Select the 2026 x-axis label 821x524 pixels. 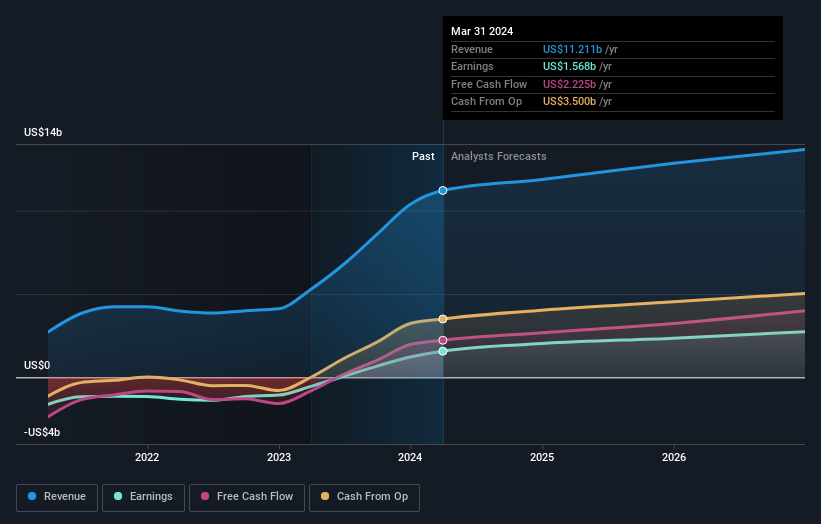[x=674, y=458]
